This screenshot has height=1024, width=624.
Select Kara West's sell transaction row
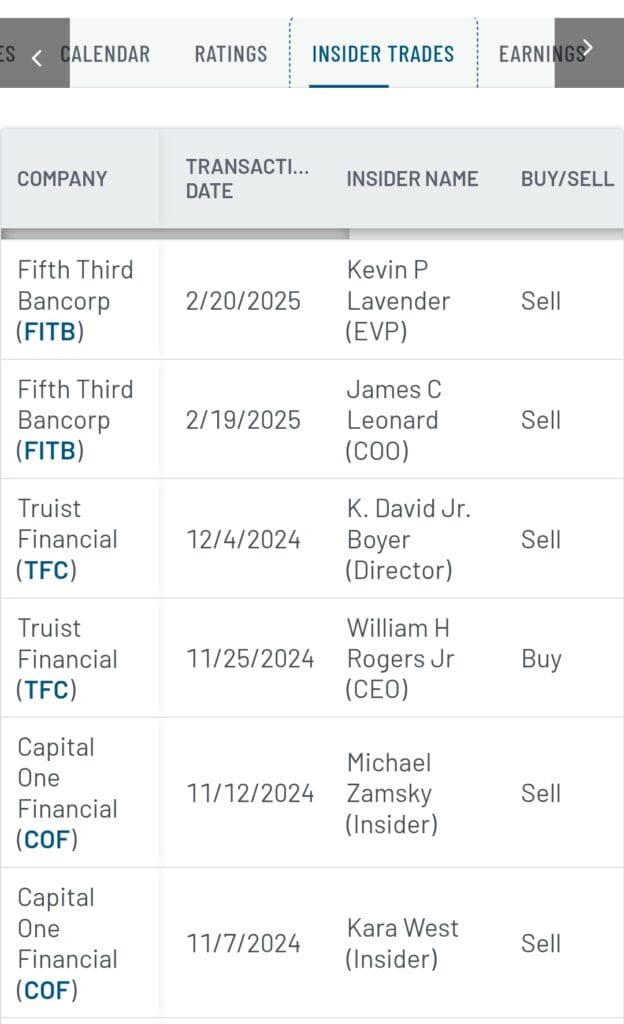(312, 943)
